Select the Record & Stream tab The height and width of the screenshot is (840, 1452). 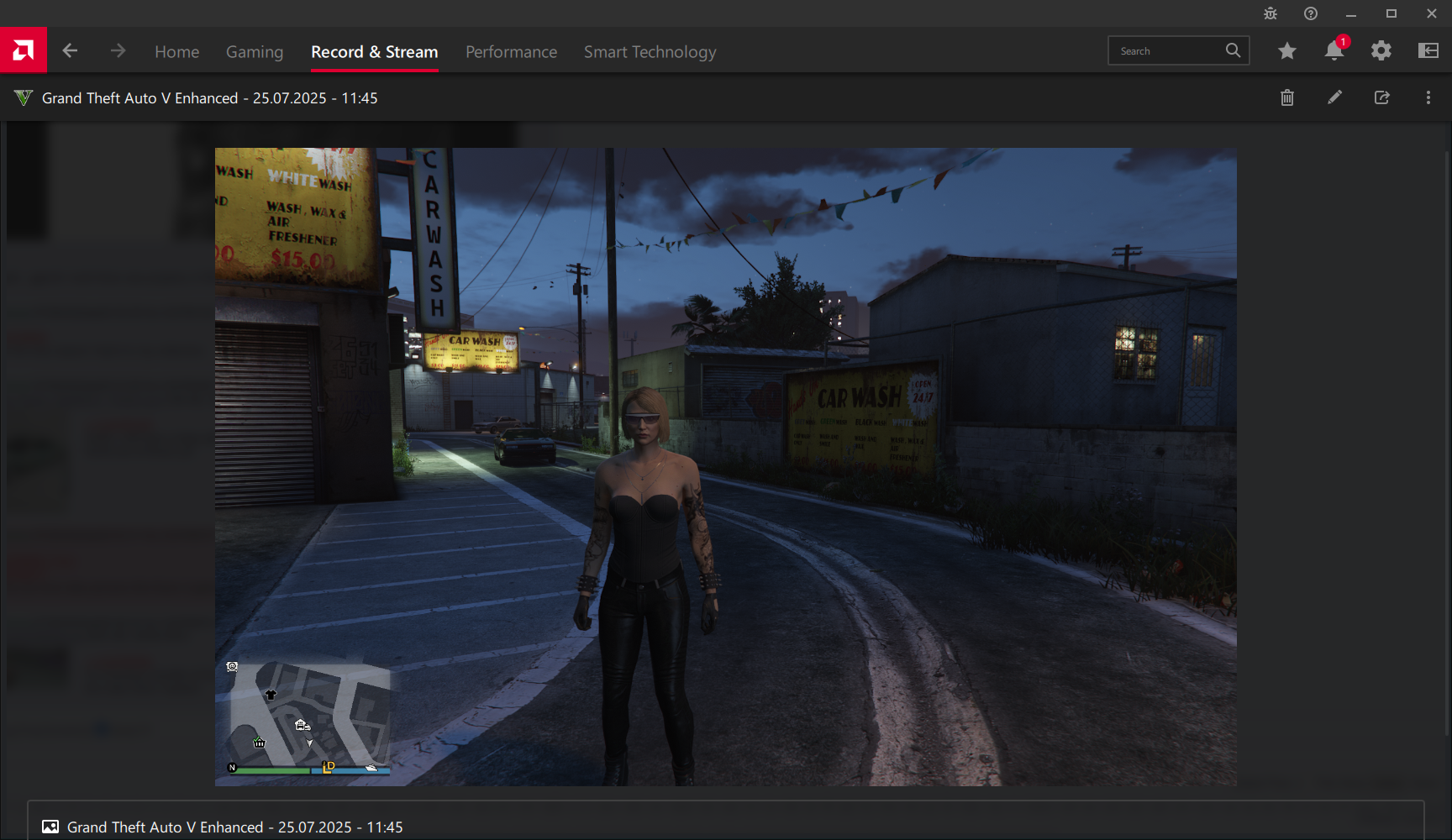tap(375, 52)
